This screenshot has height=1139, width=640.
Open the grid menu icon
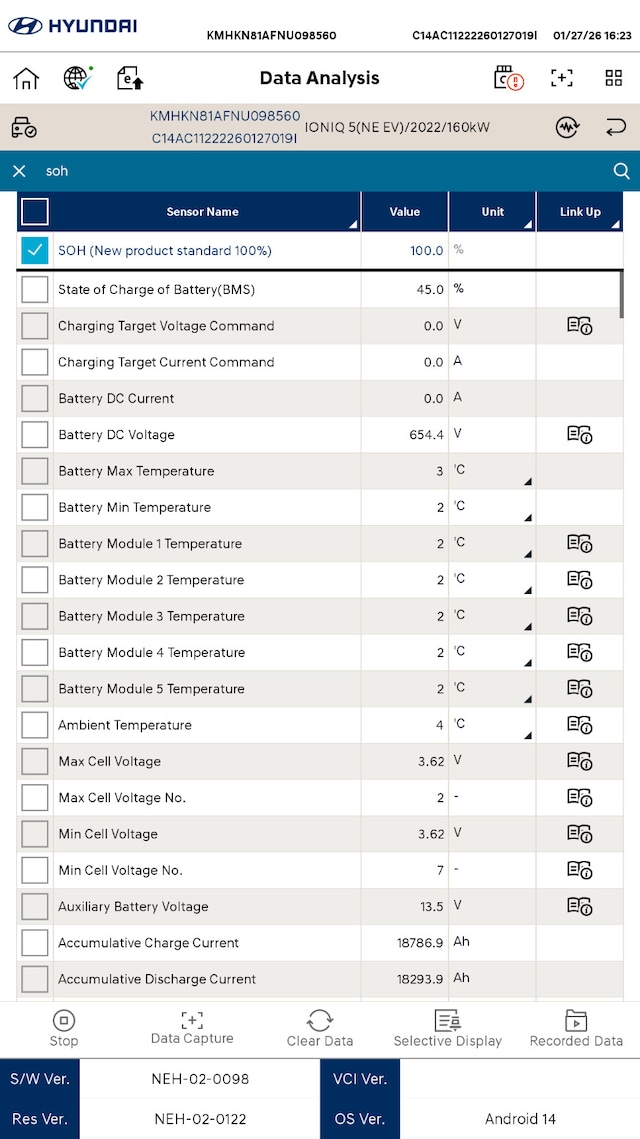pyautogui.click(x=614, y=78)
